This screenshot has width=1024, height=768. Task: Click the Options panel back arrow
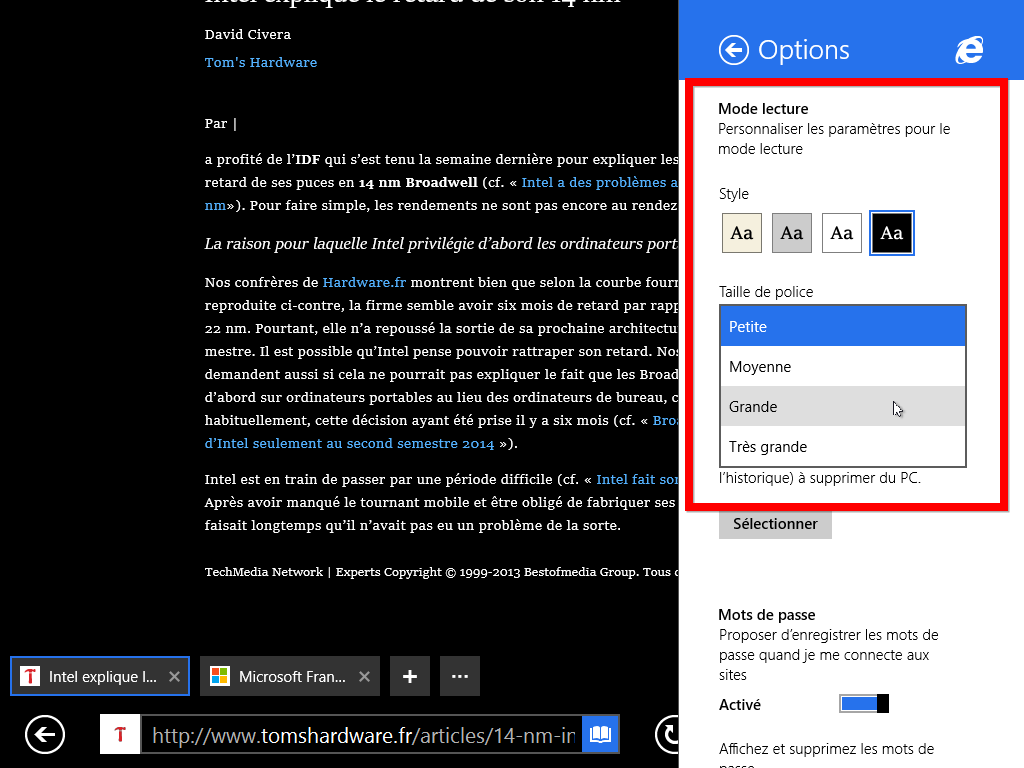click(733, 50)
